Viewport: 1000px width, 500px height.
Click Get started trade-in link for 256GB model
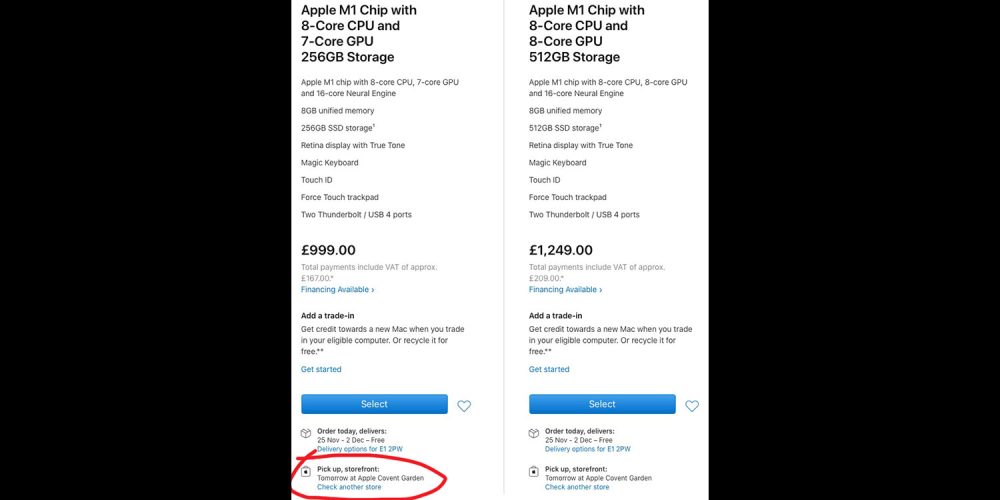click(x=321, y=369)
